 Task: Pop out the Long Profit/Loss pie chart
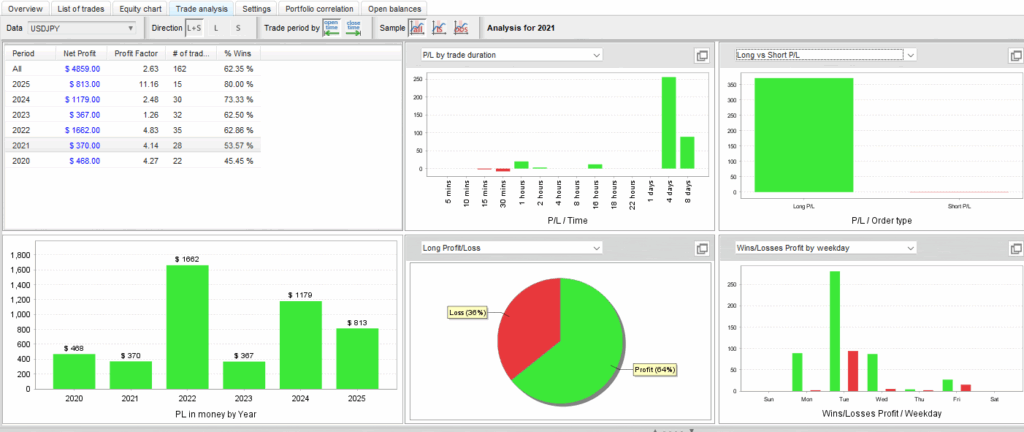click(x=701, y=248)
